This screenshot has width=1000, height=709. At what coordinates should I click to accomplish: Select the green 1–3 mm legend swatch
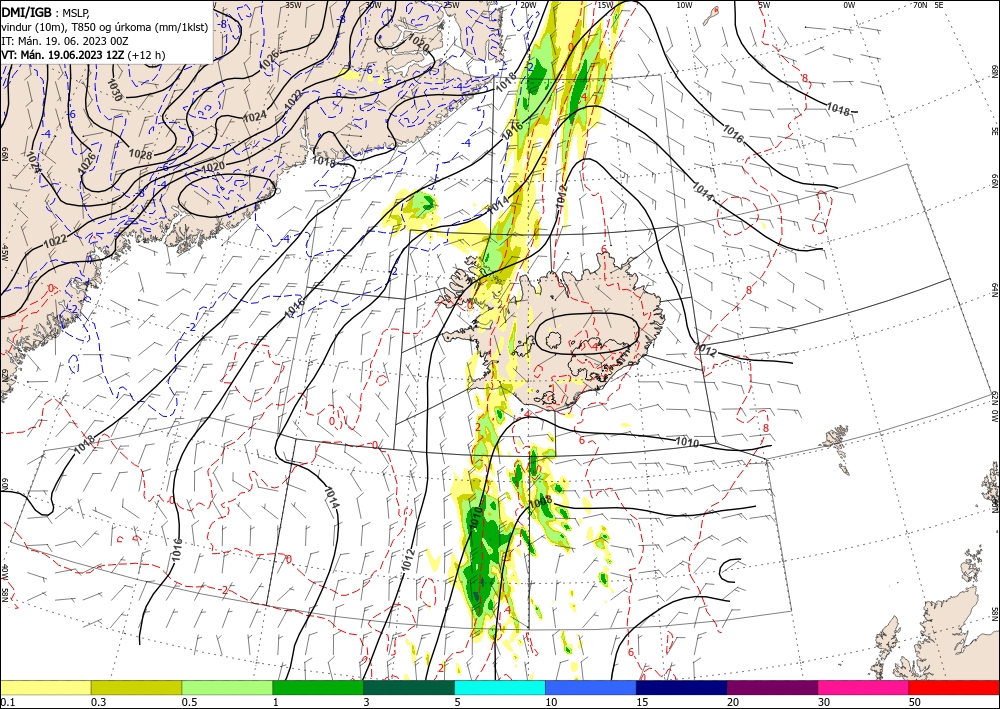pyautogui.click(x=318, y=687)
